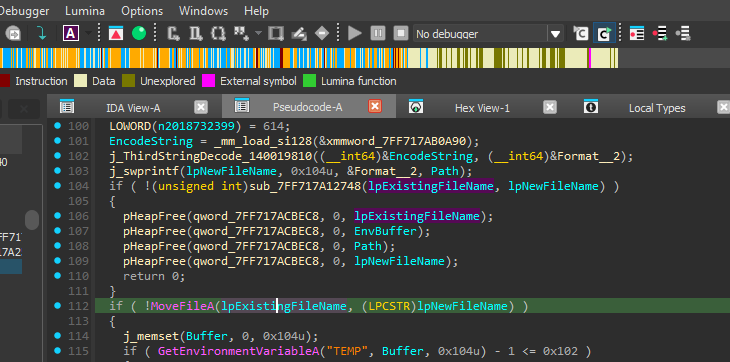The image size is (730, 362).
Task: Click the Pseudocode-A tab icon
Action: pos(241,106)
